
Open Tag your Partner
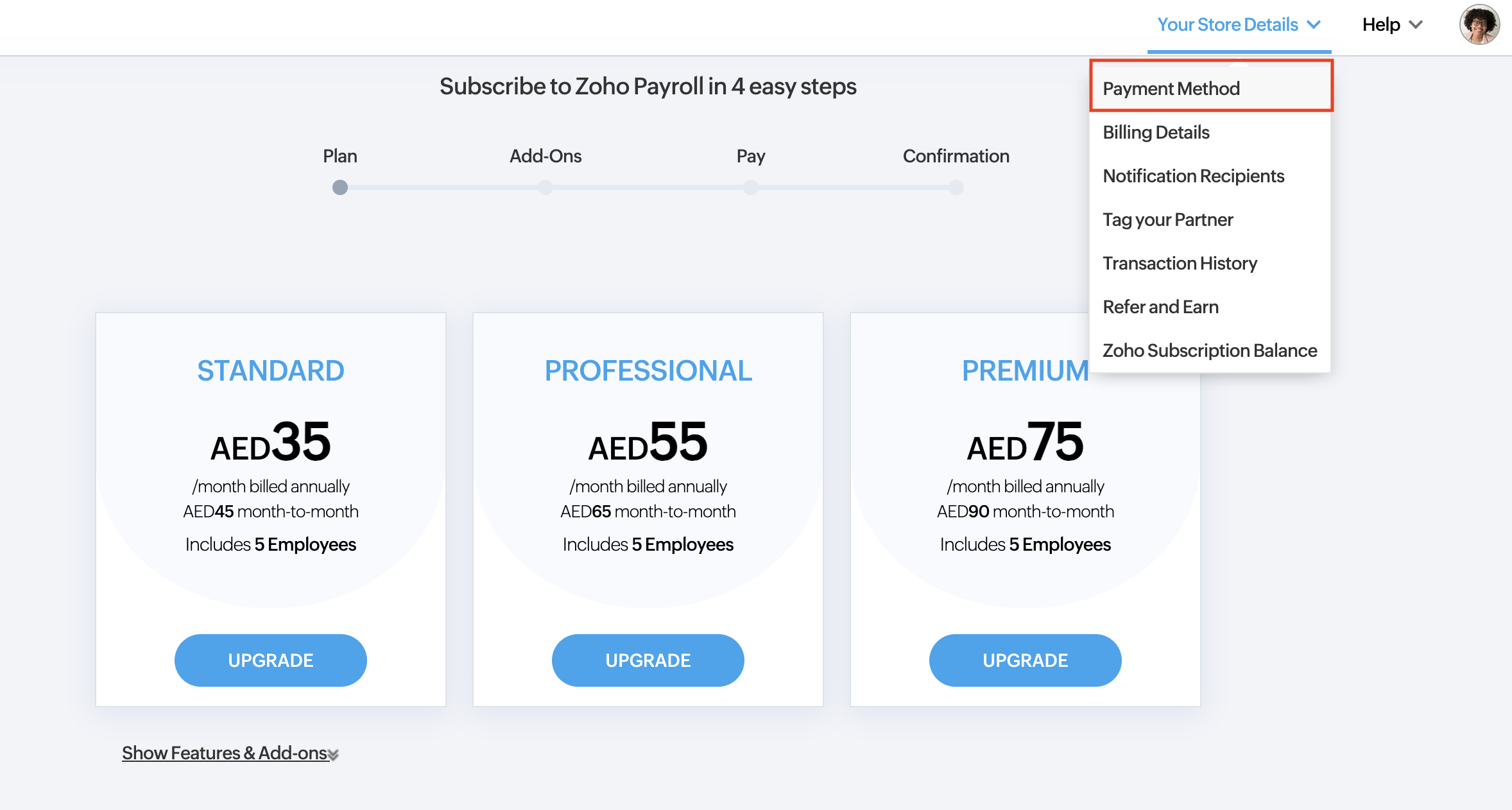pyautogui.click(x=1167, y=220)
